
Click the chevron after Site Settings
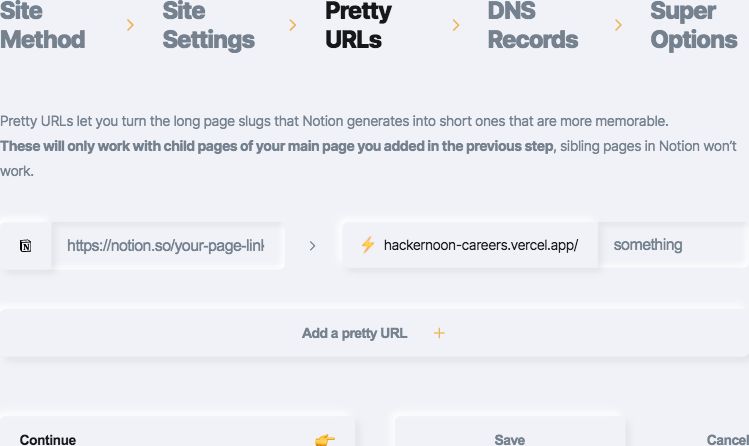coord(292,25)
